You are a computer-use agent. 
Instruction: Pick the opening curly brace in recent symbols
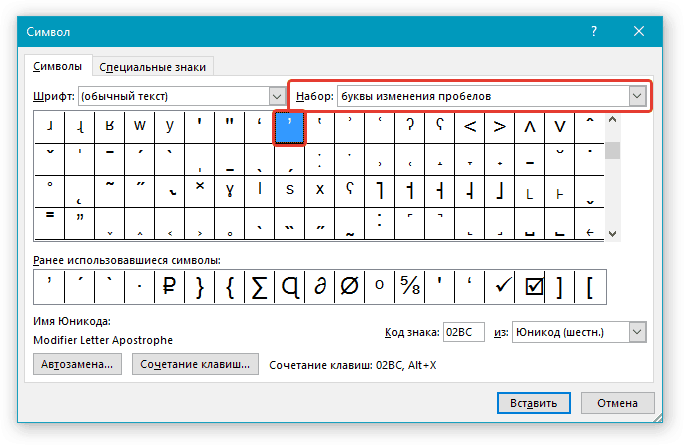click(x=229, y=288)
